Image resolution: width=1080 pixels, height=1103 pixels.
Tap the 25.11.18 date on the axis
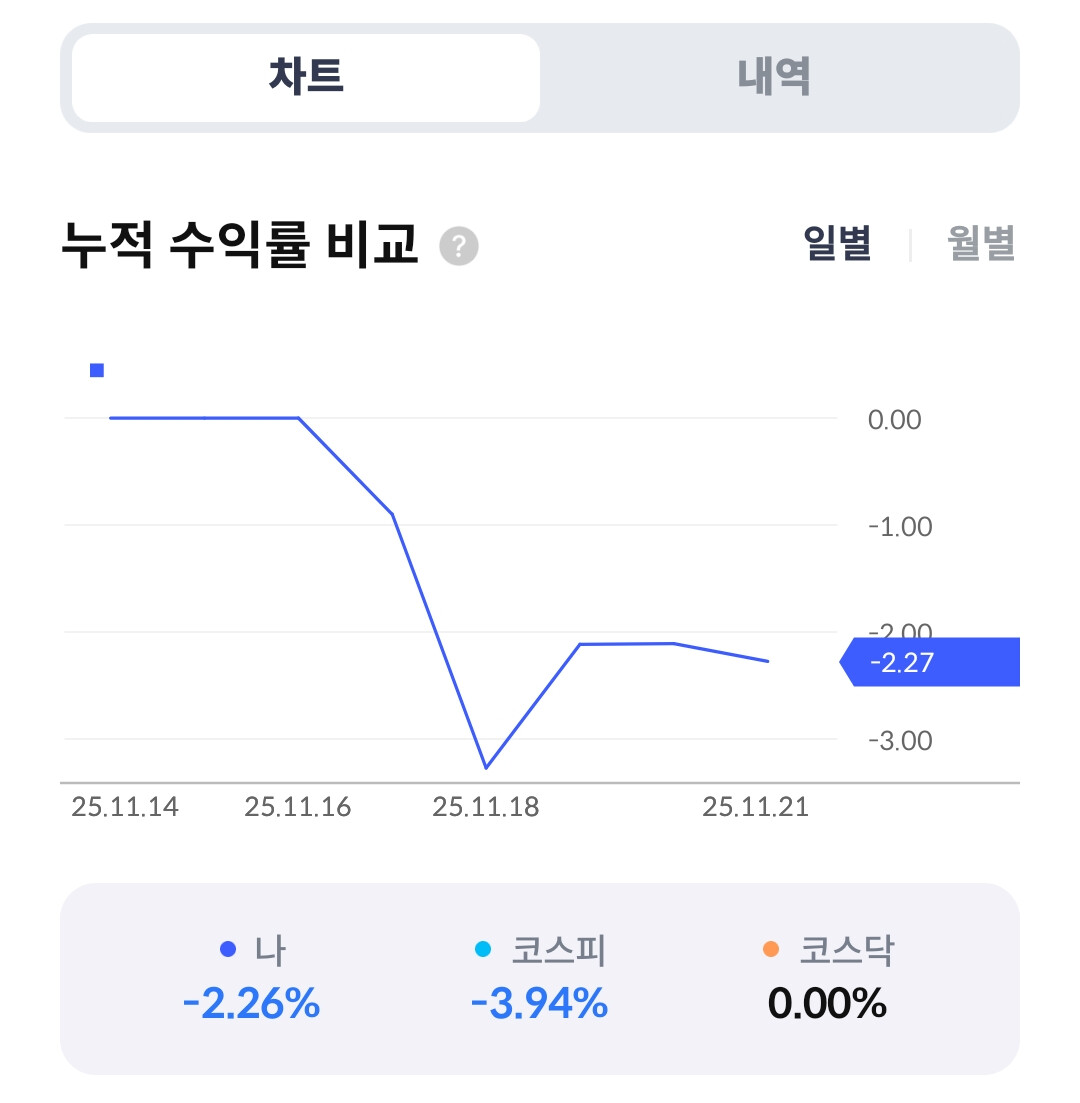point(485,807)
